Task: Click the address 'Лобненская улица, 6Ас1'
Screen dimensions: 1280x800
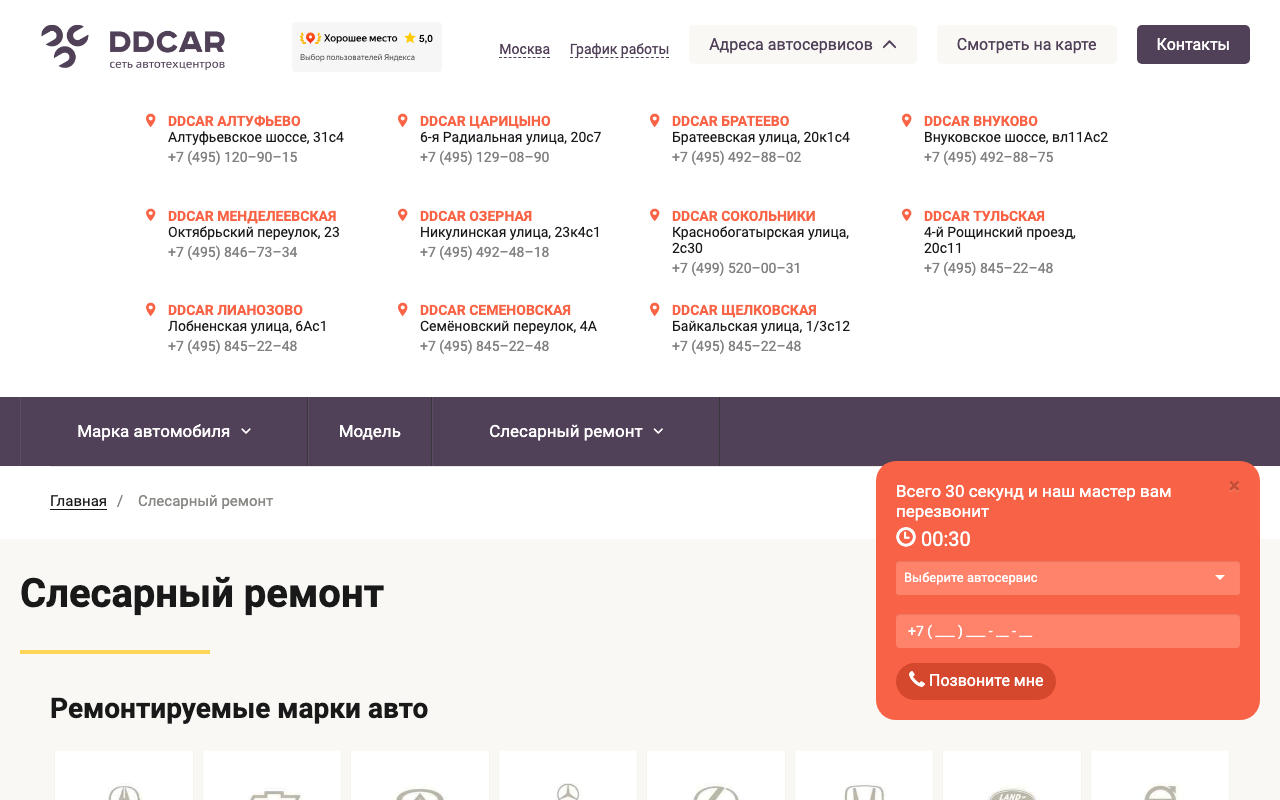Action: pos(248,326)
